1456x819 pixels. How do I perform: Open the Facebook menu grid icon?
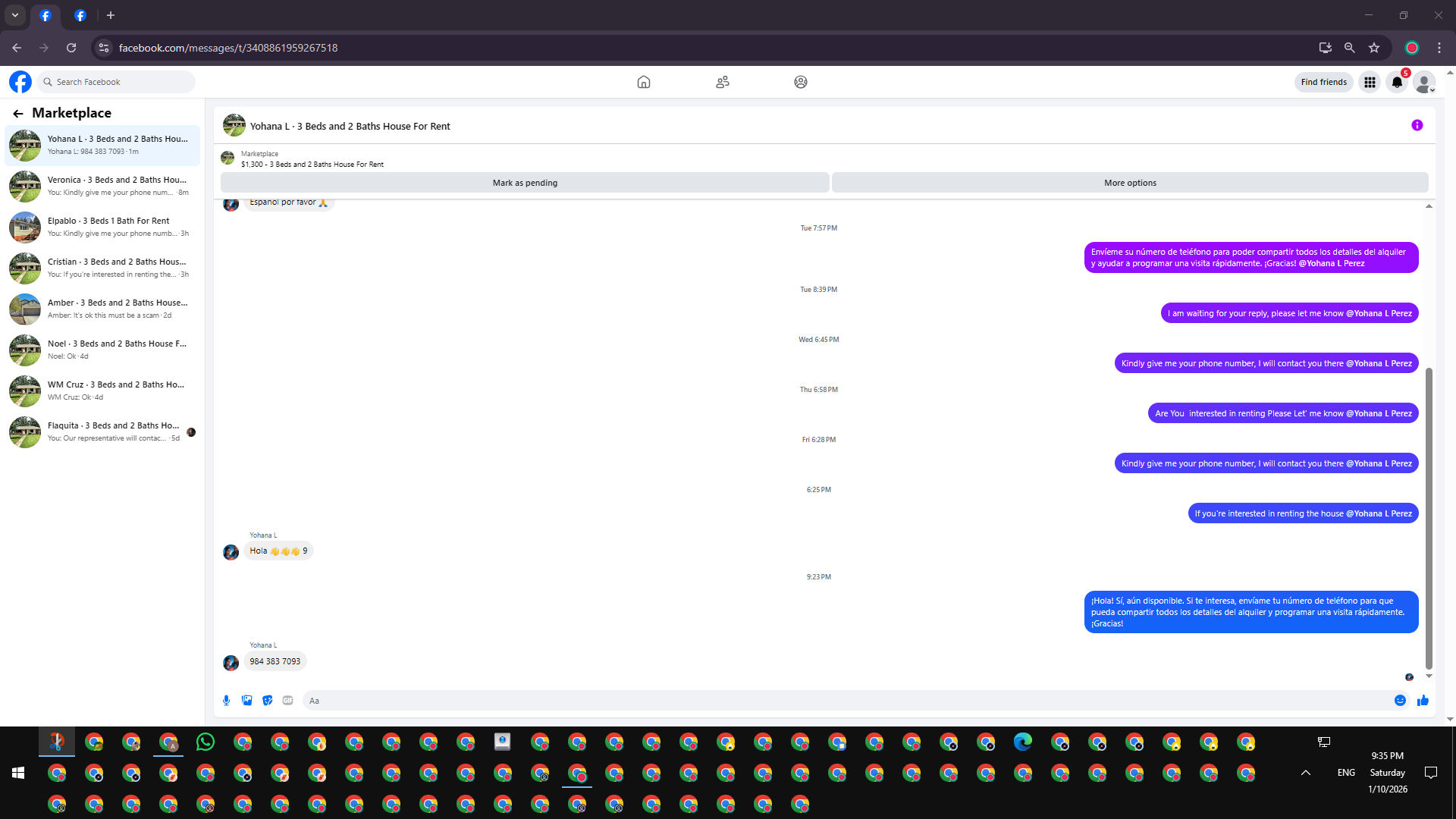pyautogui.click(x=1370, y=82)
